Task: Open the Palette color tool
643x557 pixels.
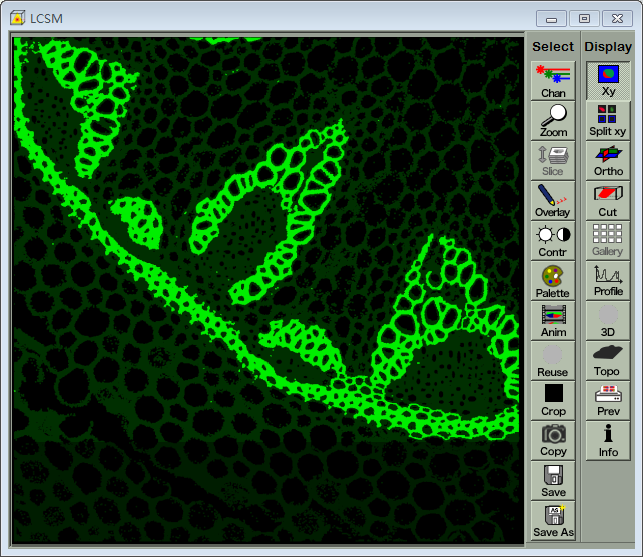Action: pos(553,281)
